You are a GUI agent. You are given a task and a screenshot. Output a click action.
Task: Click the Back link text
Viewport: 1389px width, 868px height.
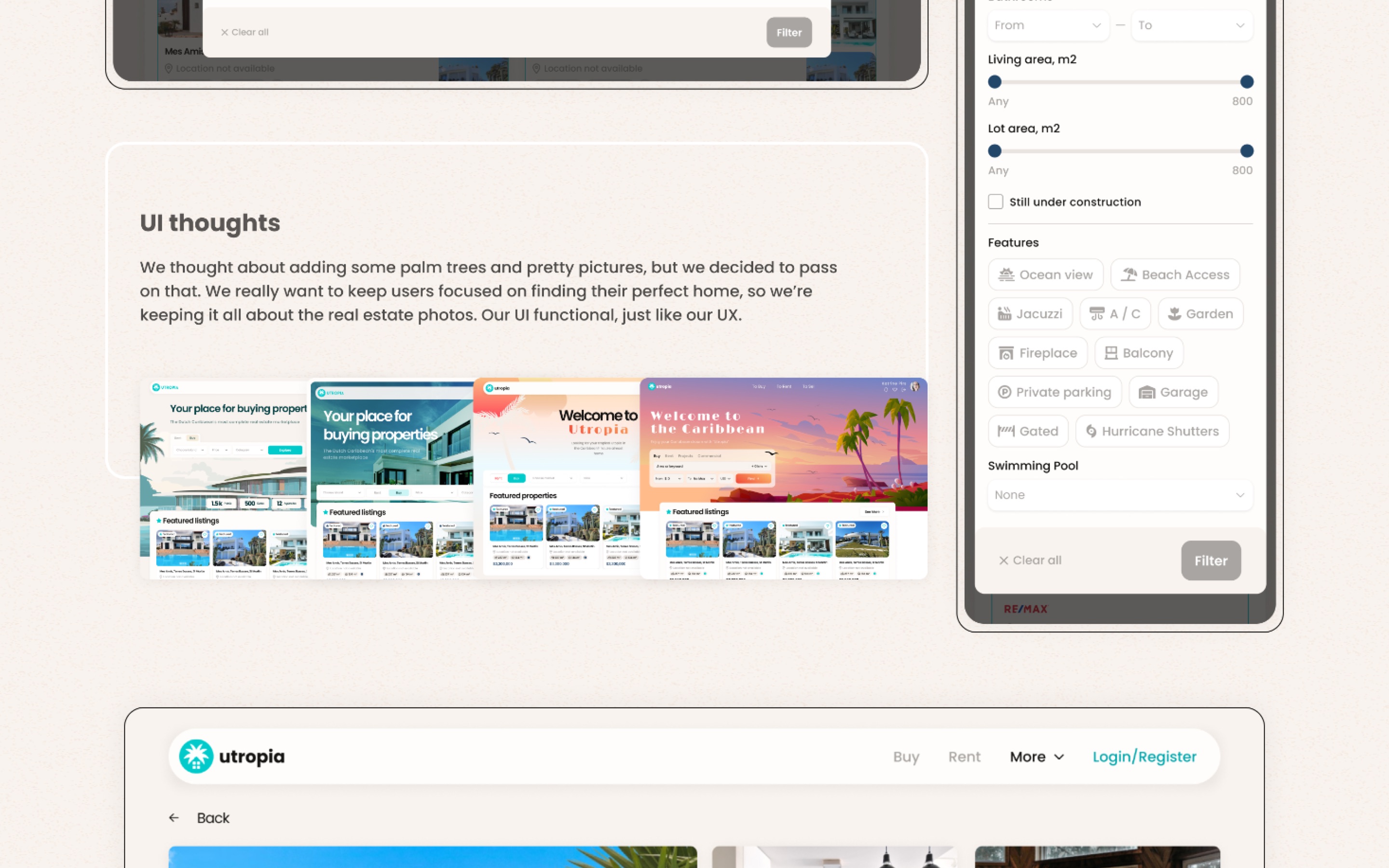212,817
